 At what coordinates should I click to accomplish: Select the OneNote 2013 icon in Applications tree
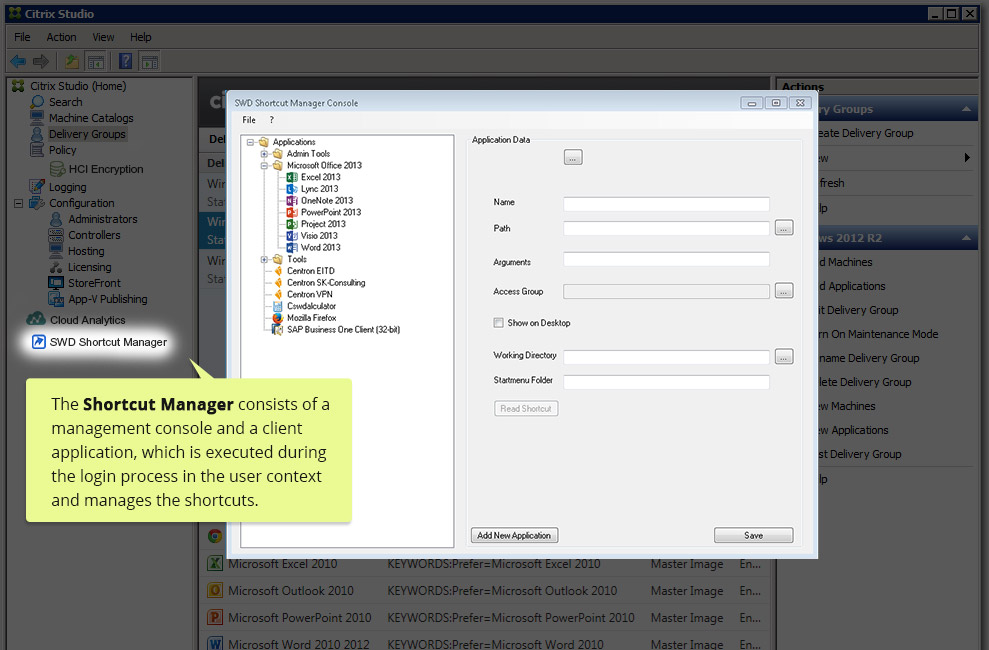pyautogui.click(x=292, y=200)
